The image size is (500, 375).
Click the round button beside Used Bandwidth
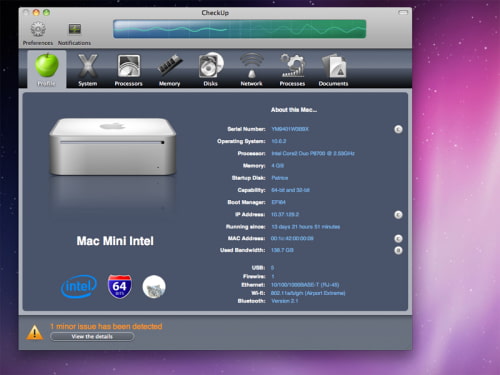(398, 250)
